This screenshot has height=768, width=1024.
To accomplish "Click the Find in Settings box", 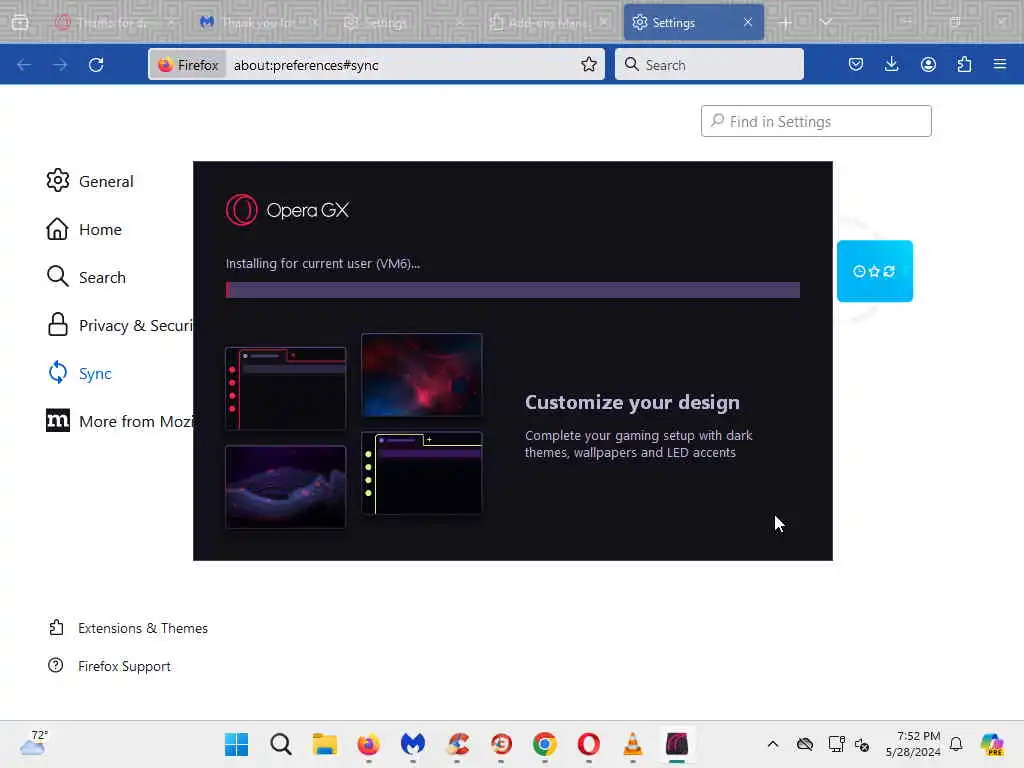I will [816, 121].
